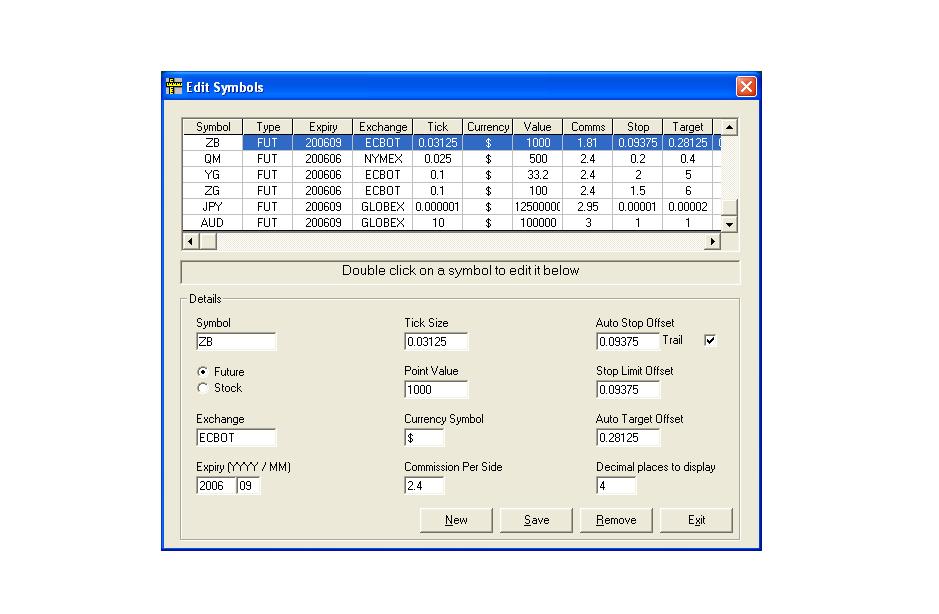This screenshot has height=614, width=939.
Task: Click the 0.4 target cell in QM row
Action: (687, 159)
